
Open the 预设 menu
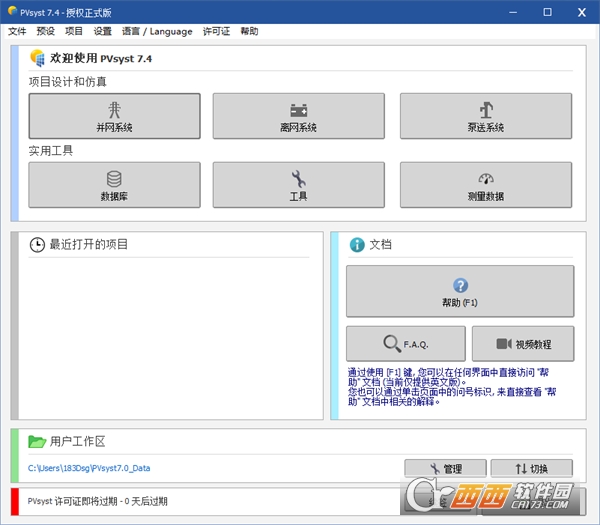pyautogui.click(x=46, y=31)
